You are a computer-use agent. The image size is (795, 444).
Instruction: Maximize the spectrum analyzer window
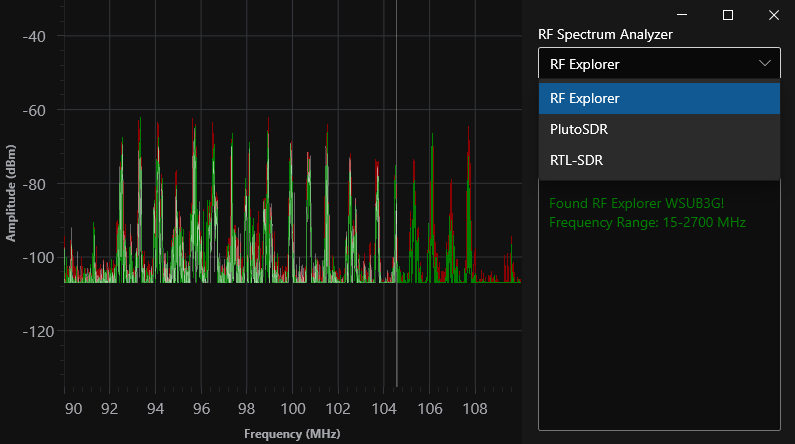(728, 15)
